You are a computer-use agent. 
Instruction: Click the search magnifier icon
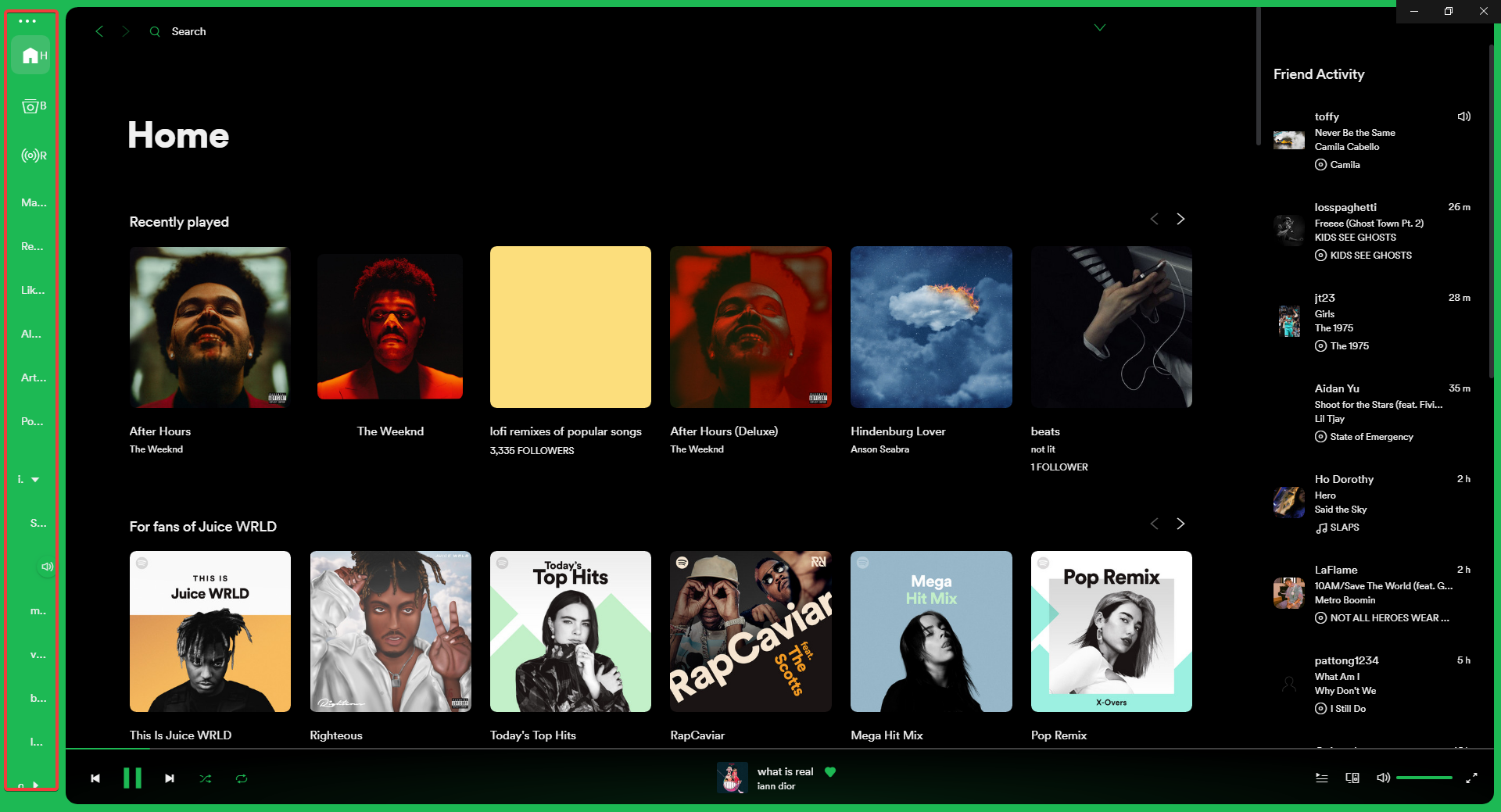click(154, 31)
